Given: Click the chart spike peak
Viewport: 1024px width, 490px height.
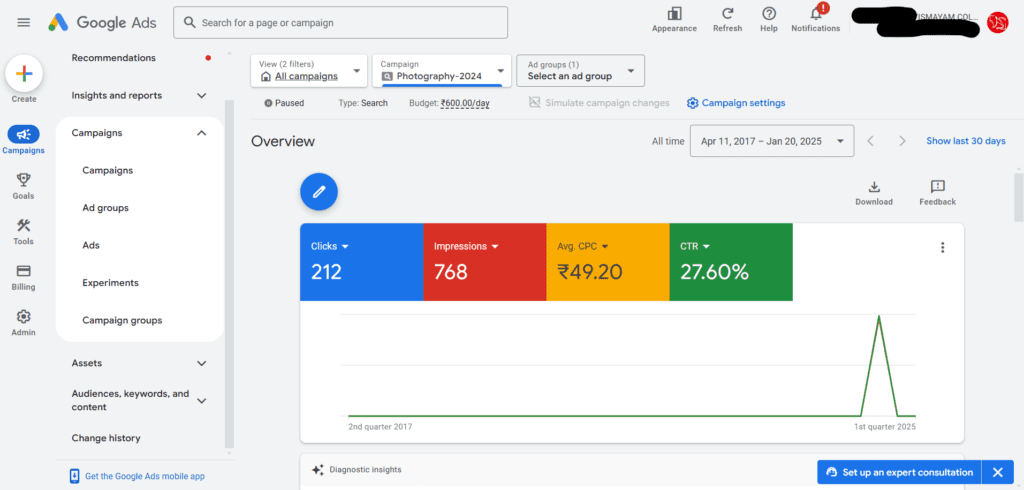Looking at the screenshot, I should (879, 316).
